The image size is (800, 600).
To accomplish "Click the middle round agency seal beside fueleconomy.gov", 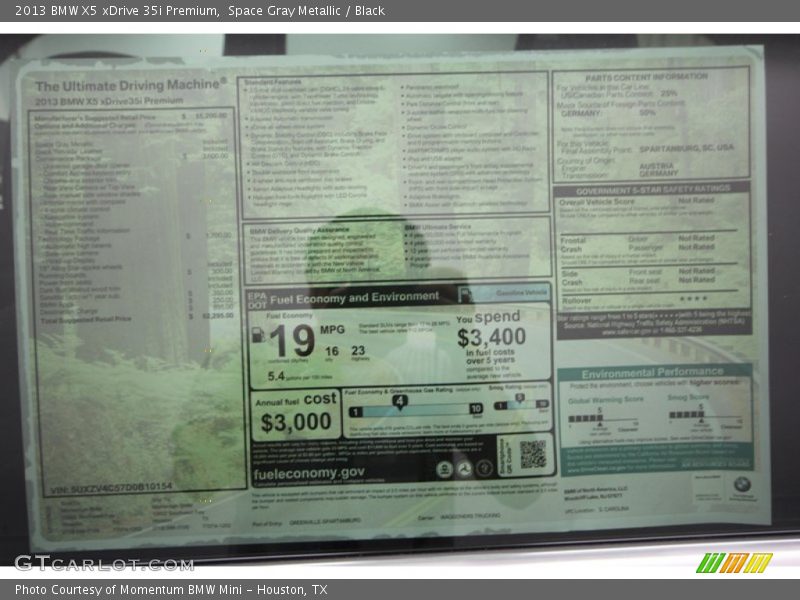I will [464, 468].
